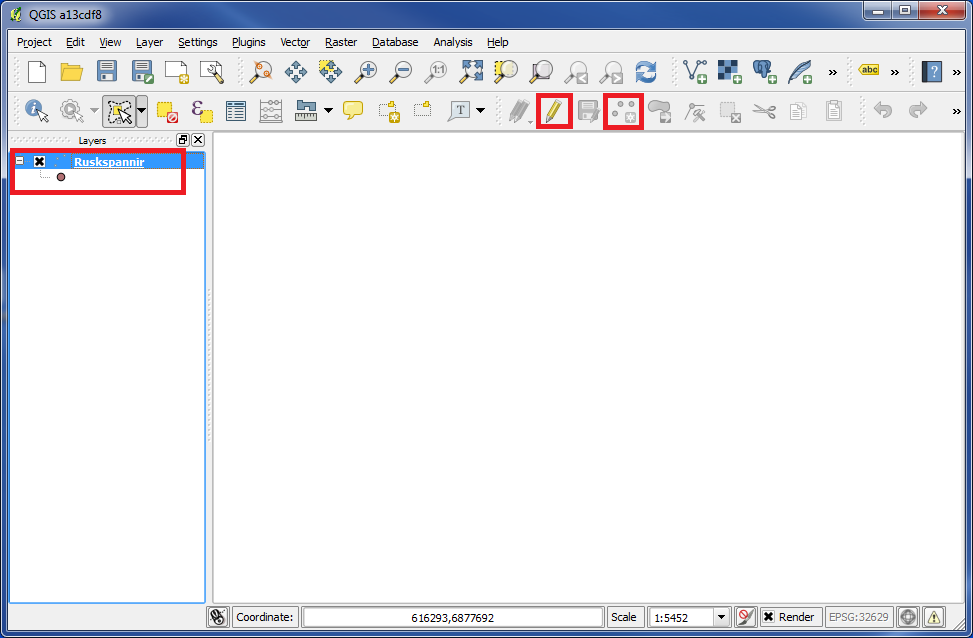The height and width of the screenshot is (638, 973).
Task: Select the Zoom Out tool
Action: 400,72
